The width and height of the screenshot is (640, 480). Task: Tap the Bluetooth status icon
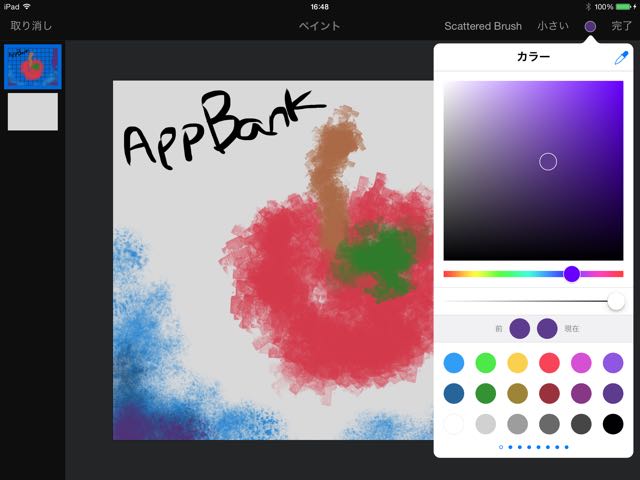(x=588, y=7)
